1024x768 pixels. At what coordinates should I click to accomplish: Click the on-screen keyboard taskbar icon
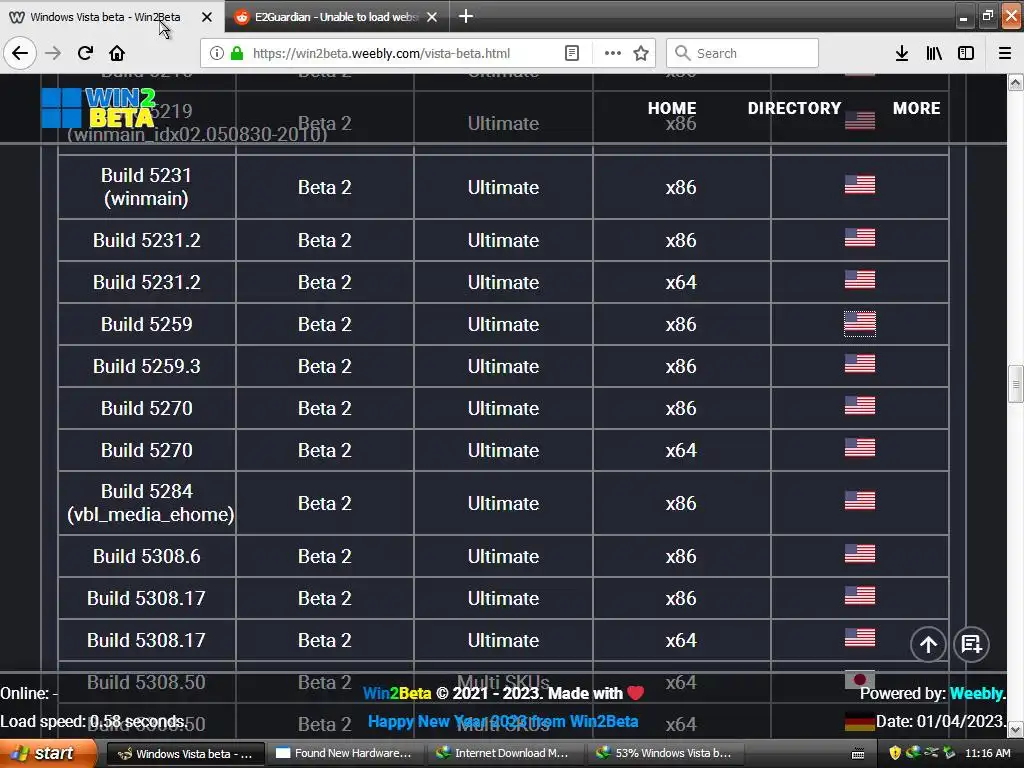[858, 753]
